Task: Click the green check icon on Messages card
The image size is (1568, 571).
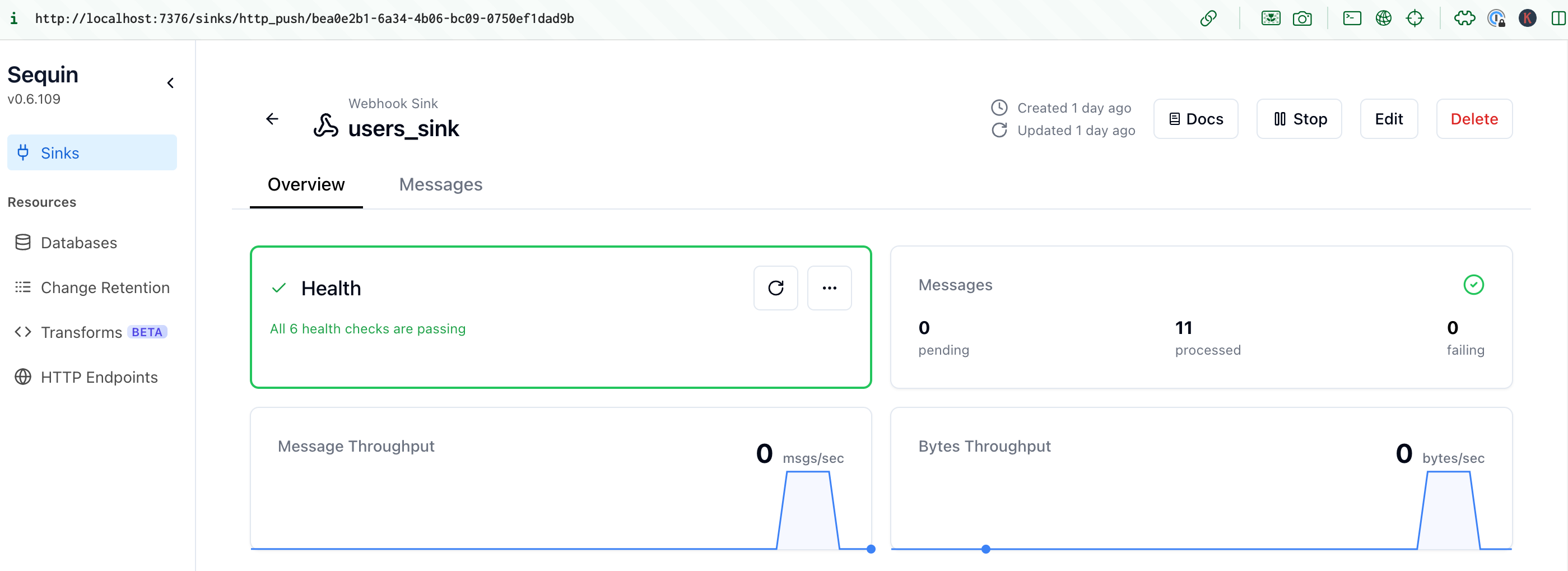Action: click(x=1473, y=284)
